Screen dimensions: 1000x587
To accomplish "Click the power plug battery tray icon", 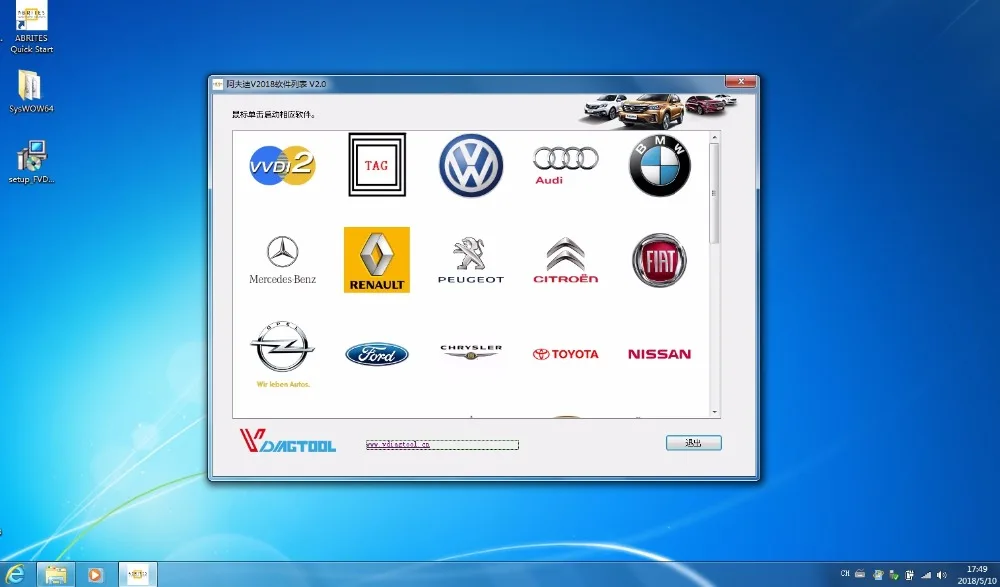I will point(910,575).
